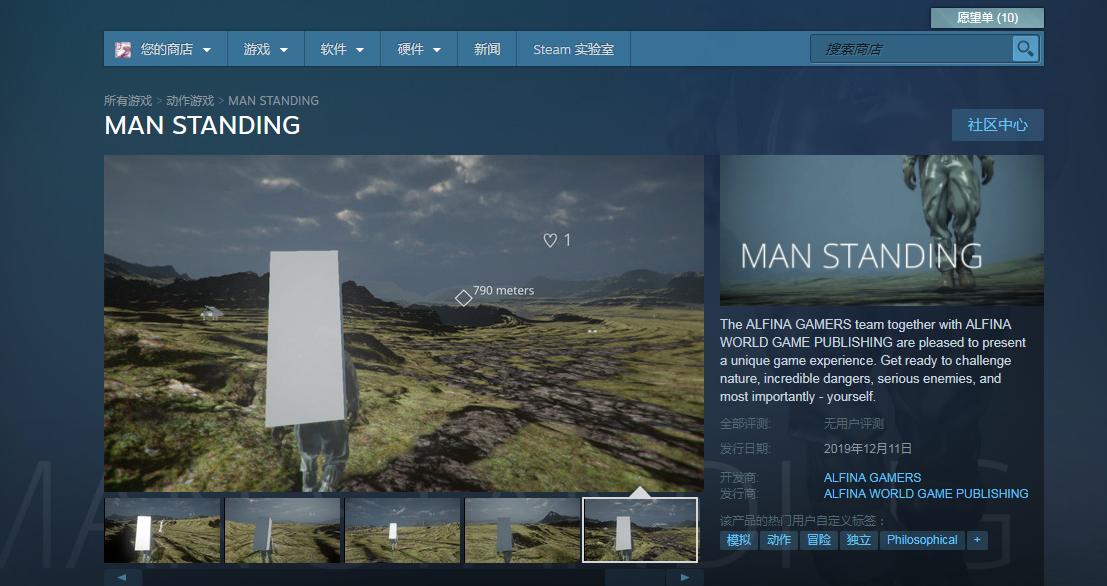Screen dimensions: 1107x586
Task: Click the search magnifier icon
Action: 1025,49
